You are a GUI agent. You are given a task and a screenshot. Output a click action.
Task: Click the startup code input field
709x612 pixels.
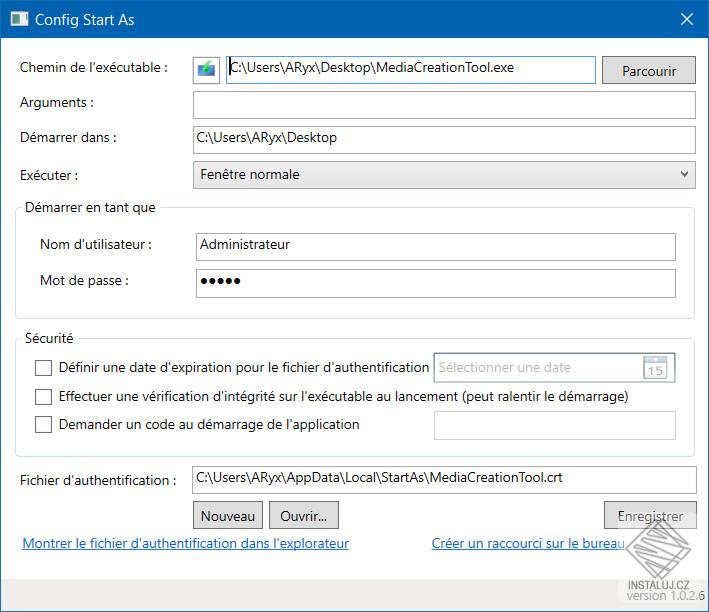[x=555, y=425]
